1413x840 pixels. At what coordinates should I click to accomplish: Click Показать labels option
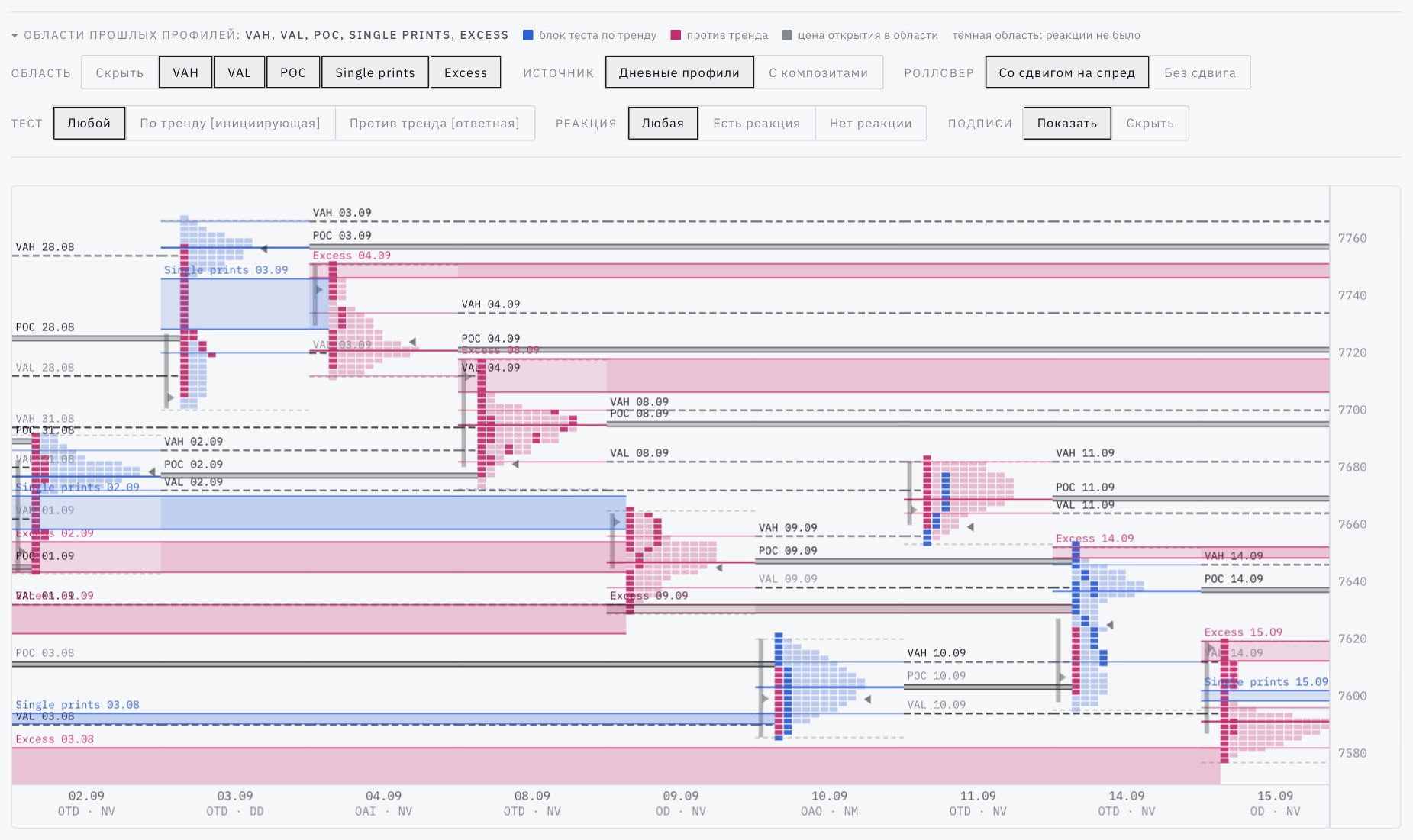point(1067,123)
